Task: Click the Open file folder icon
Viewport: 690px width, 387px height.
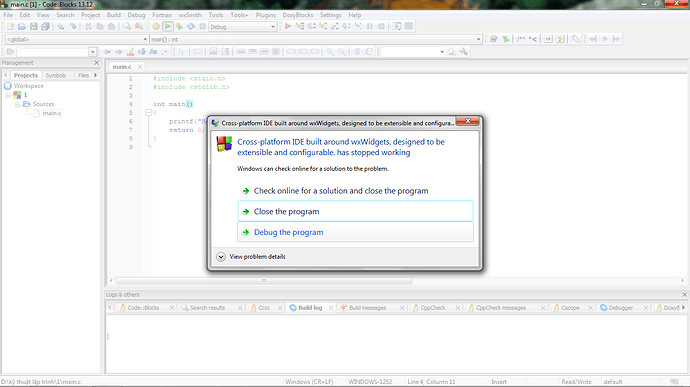Action: tap(22, 26)
